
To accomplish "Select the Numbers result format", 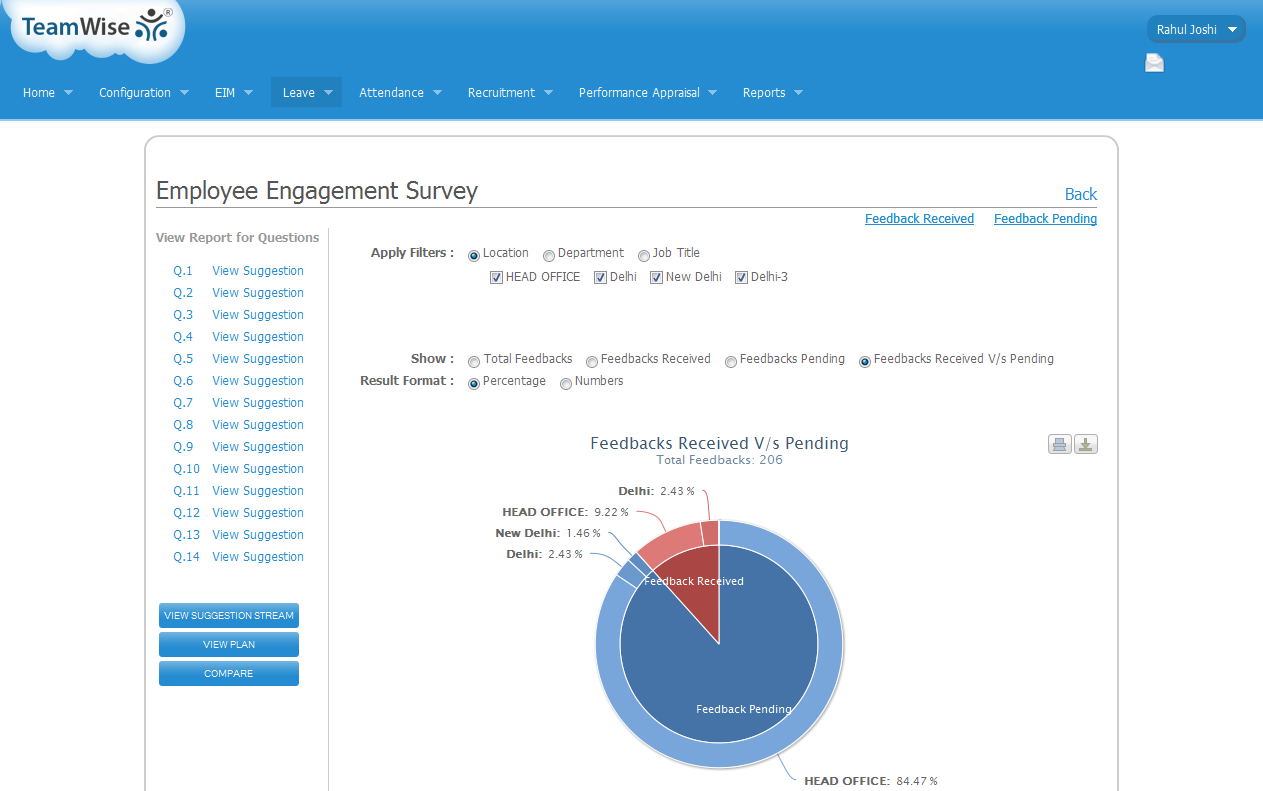I will (x=566, y=384).
